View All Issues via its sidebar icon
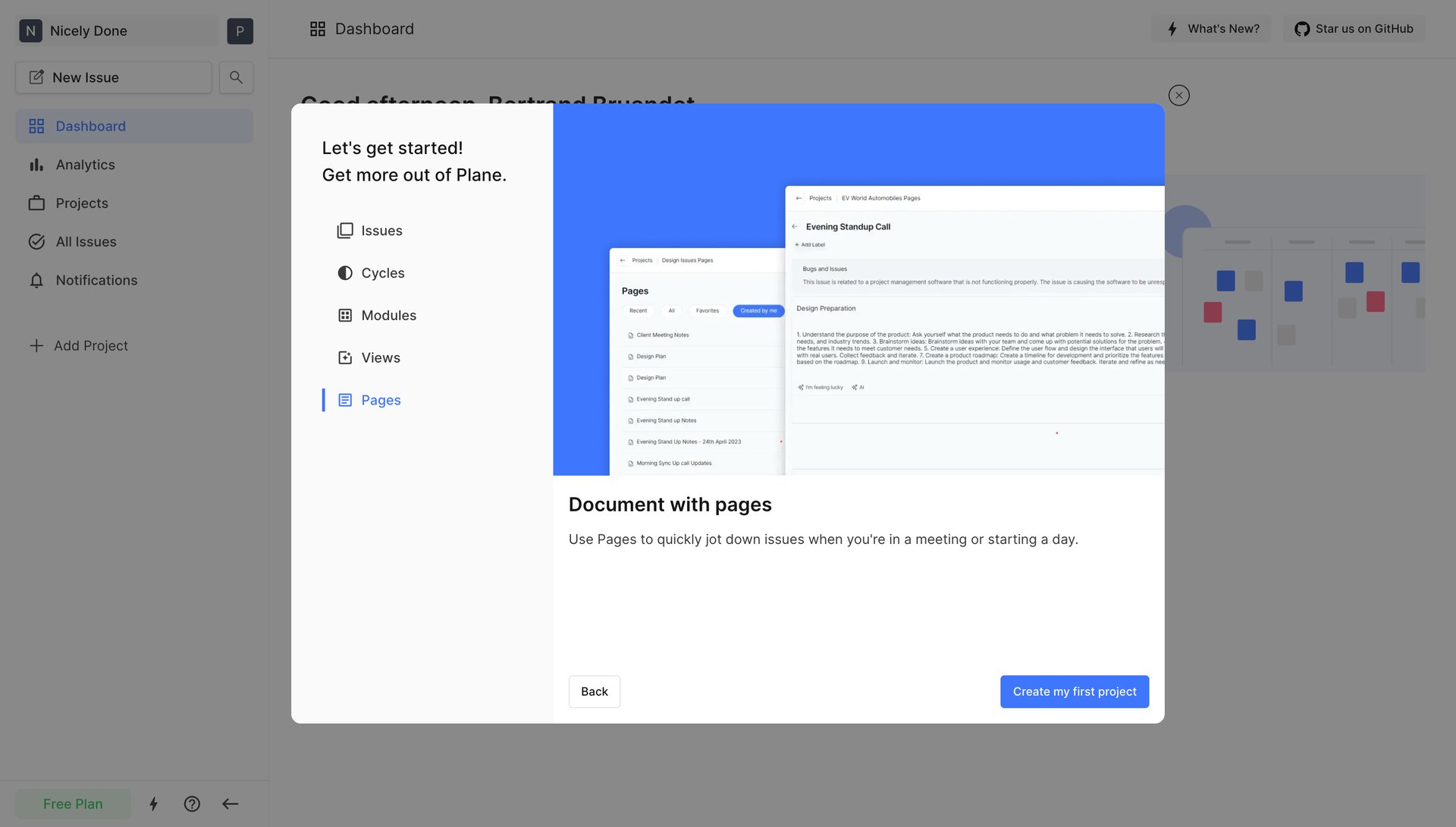This screenshot has width=1456, height=827. (x=36, y=241)
